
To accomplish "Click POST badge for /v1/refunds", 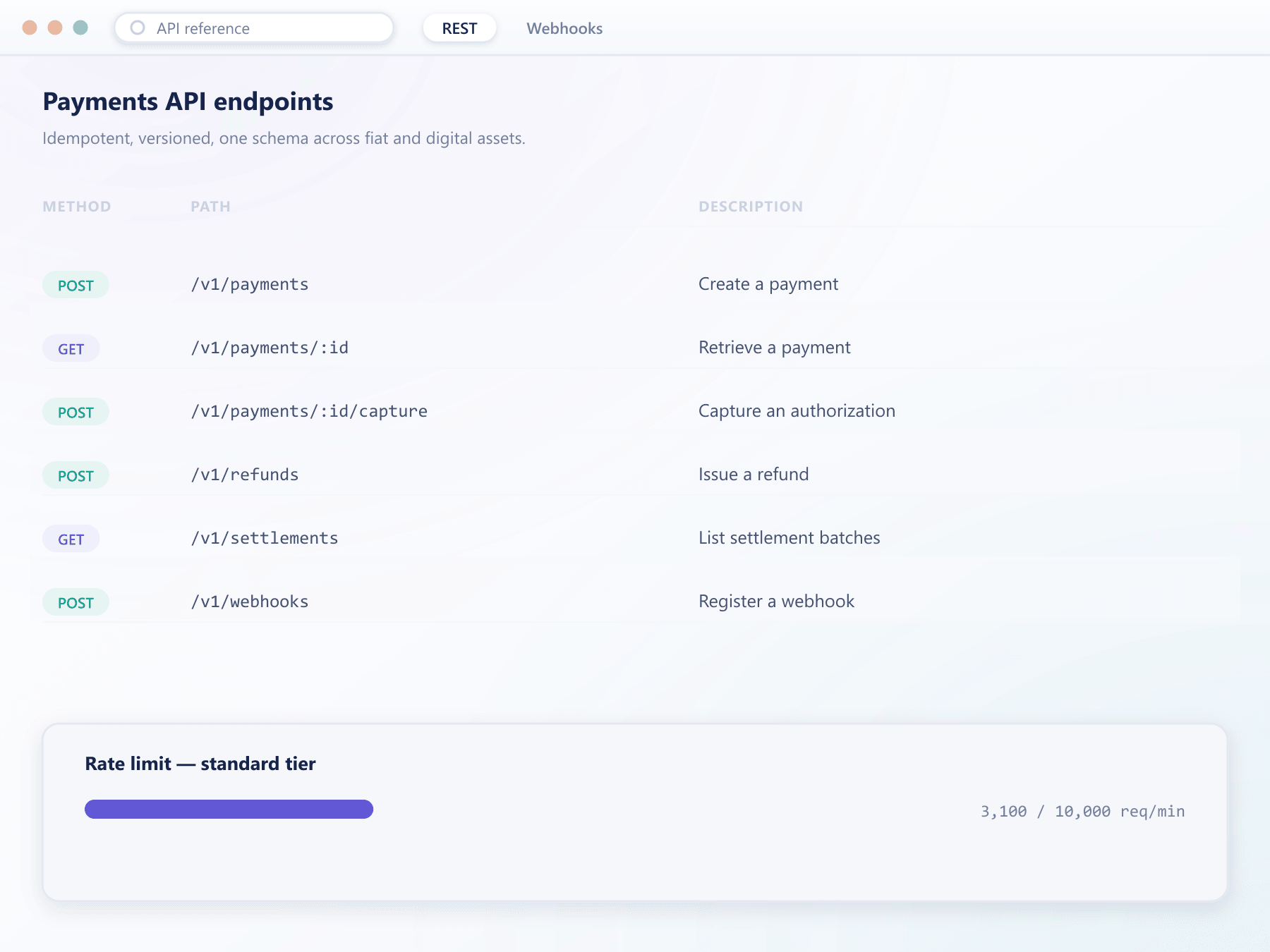I will pyautogui.click(x=75, y=475).
